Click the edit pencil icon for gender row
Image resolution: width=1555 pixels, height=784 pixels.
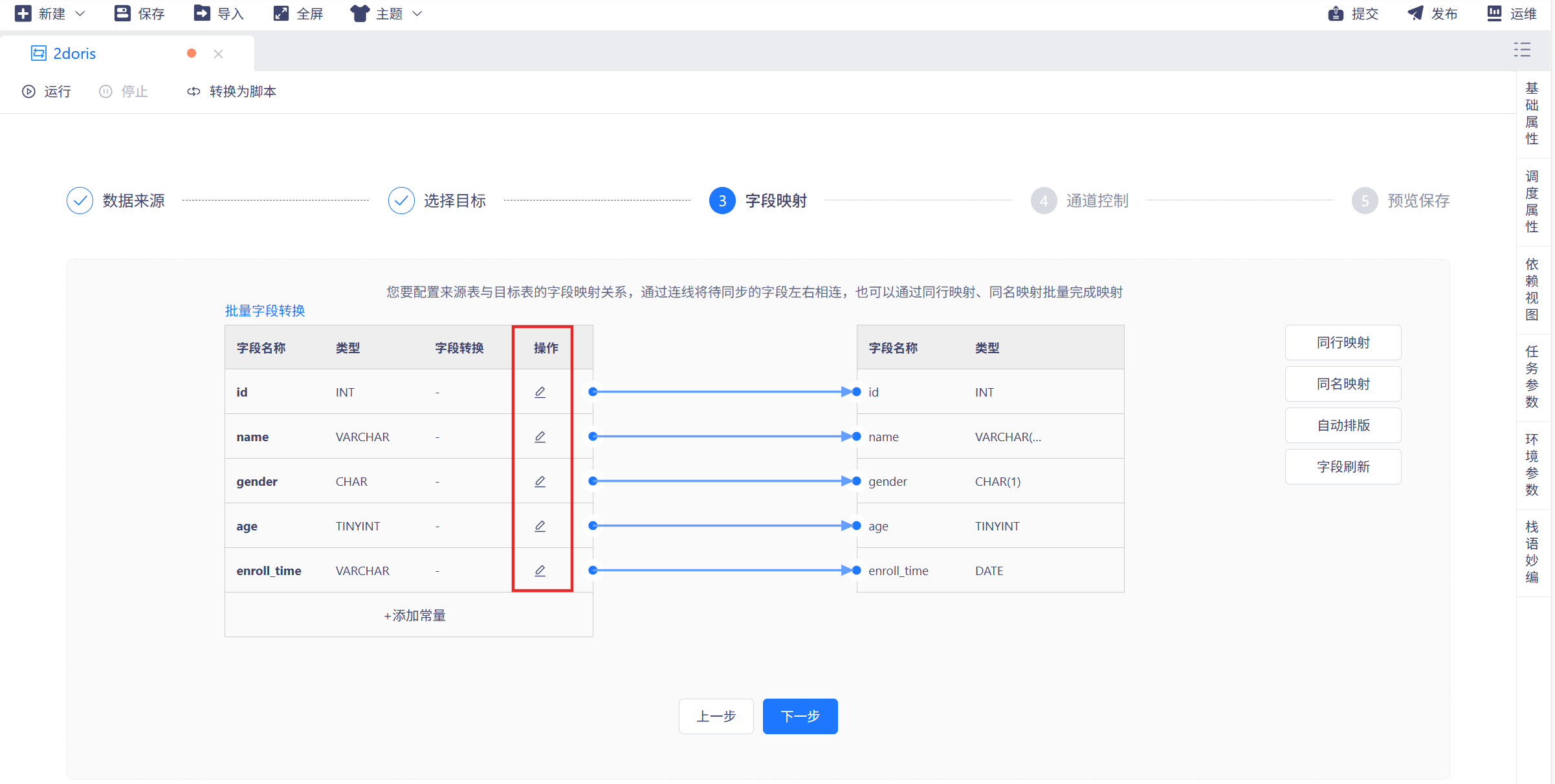pyautogui.click(x=540, y=481)
